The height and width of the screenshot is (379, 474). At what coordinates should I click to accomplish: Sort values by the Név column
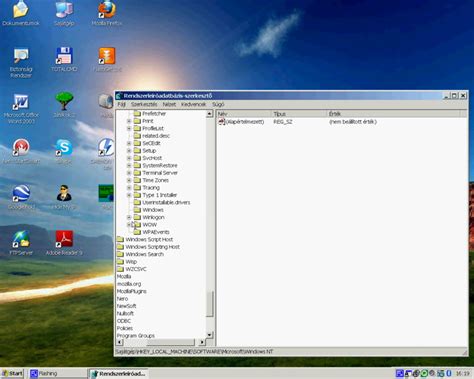pos(243,114)
